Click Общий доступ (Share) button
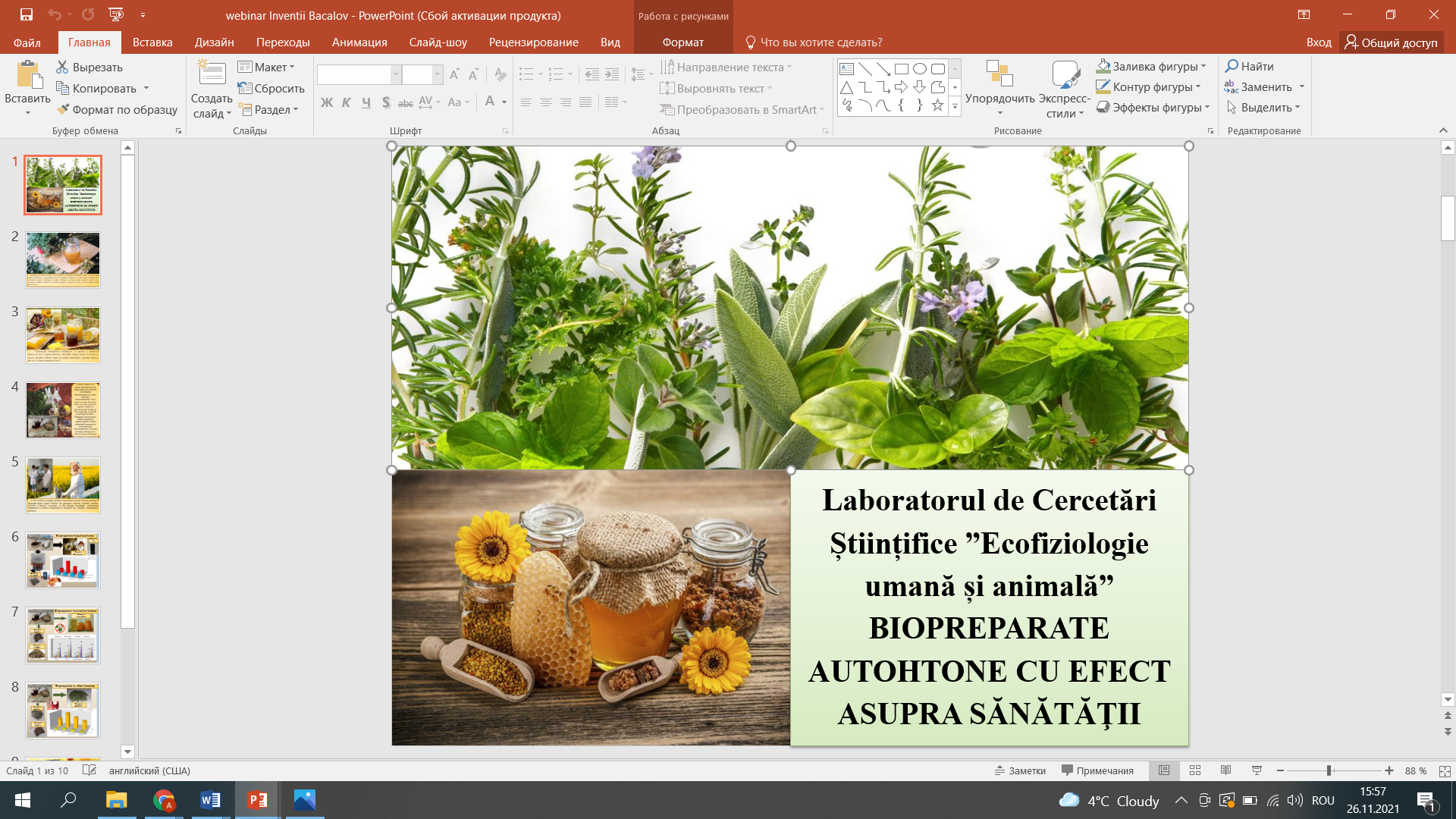Viewport: 1456px width, 819px height. (1392, 42)
